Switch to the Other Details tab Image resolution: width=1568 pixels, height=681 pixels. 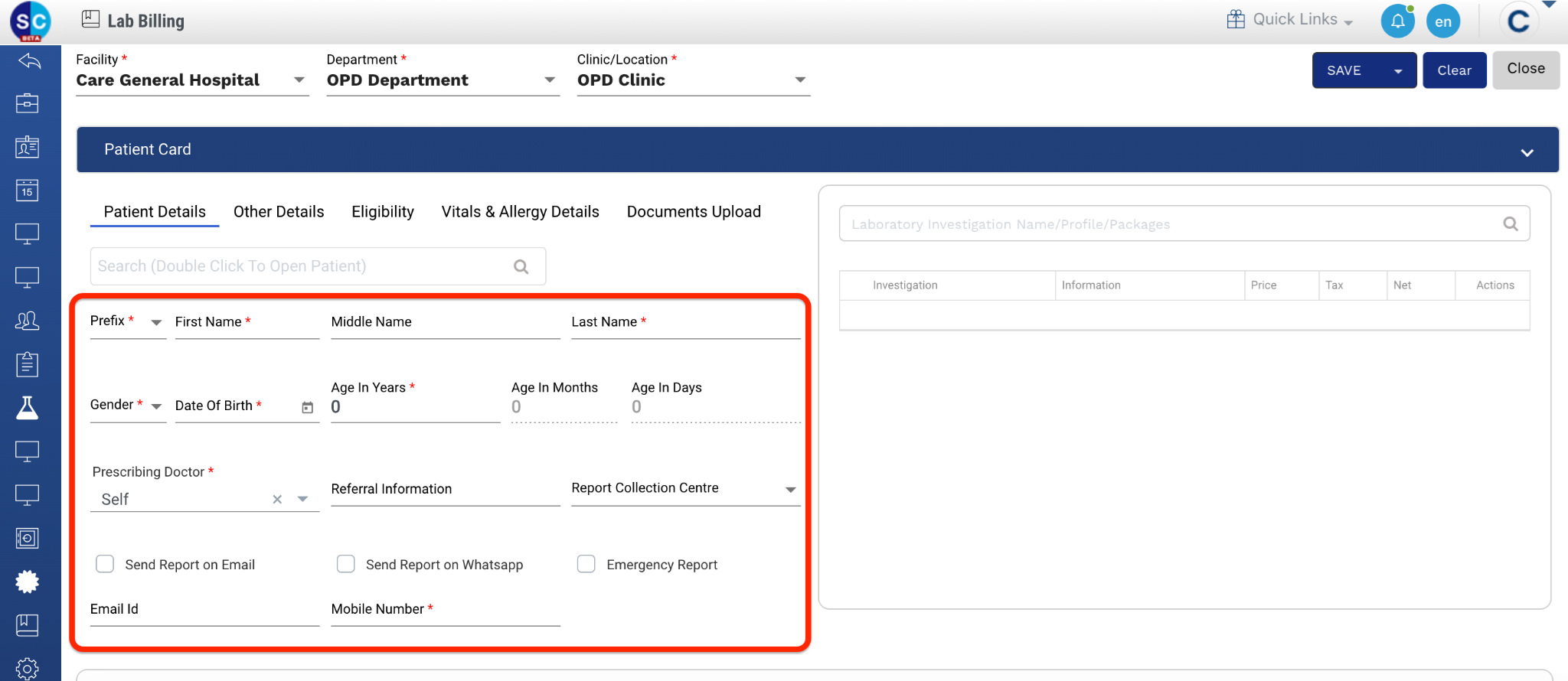279,212
